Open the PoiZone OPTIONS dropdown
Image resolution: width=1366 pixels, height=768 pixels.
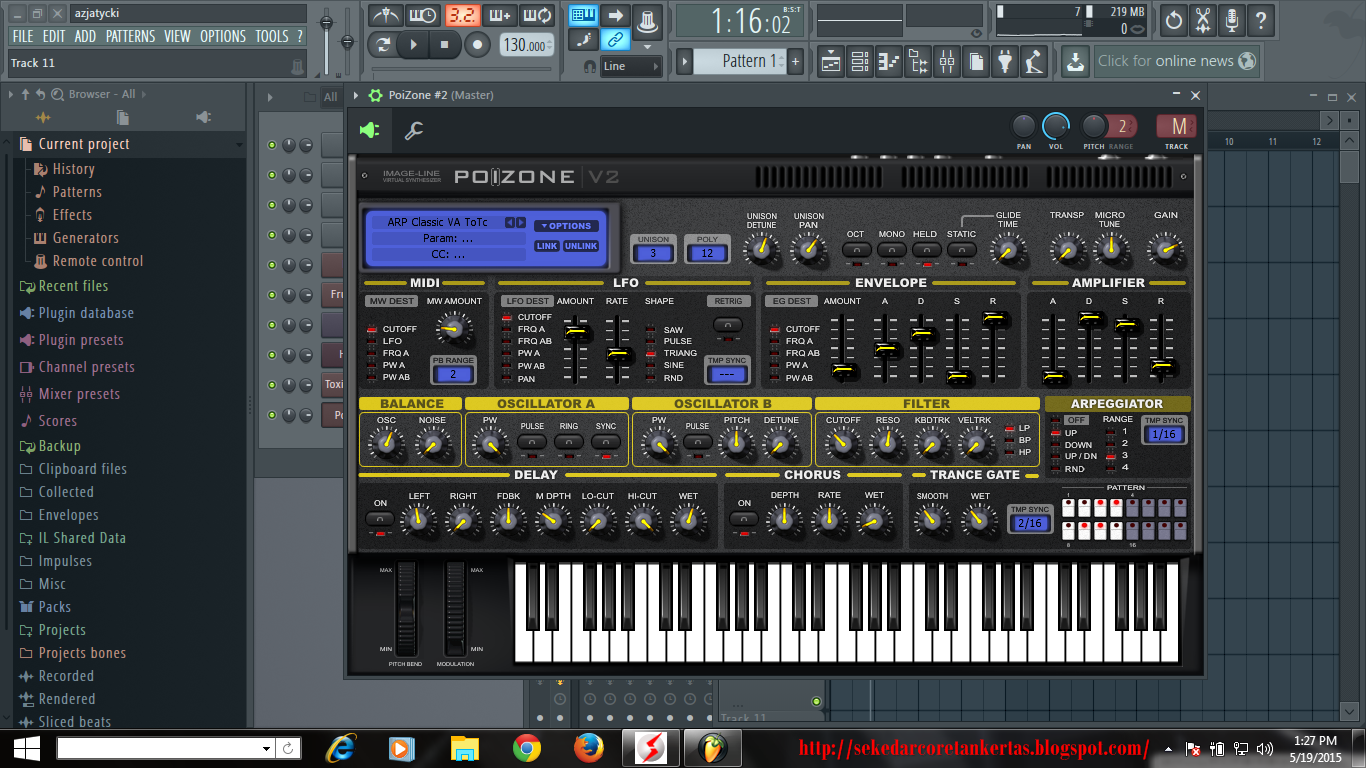pos(567,226)
